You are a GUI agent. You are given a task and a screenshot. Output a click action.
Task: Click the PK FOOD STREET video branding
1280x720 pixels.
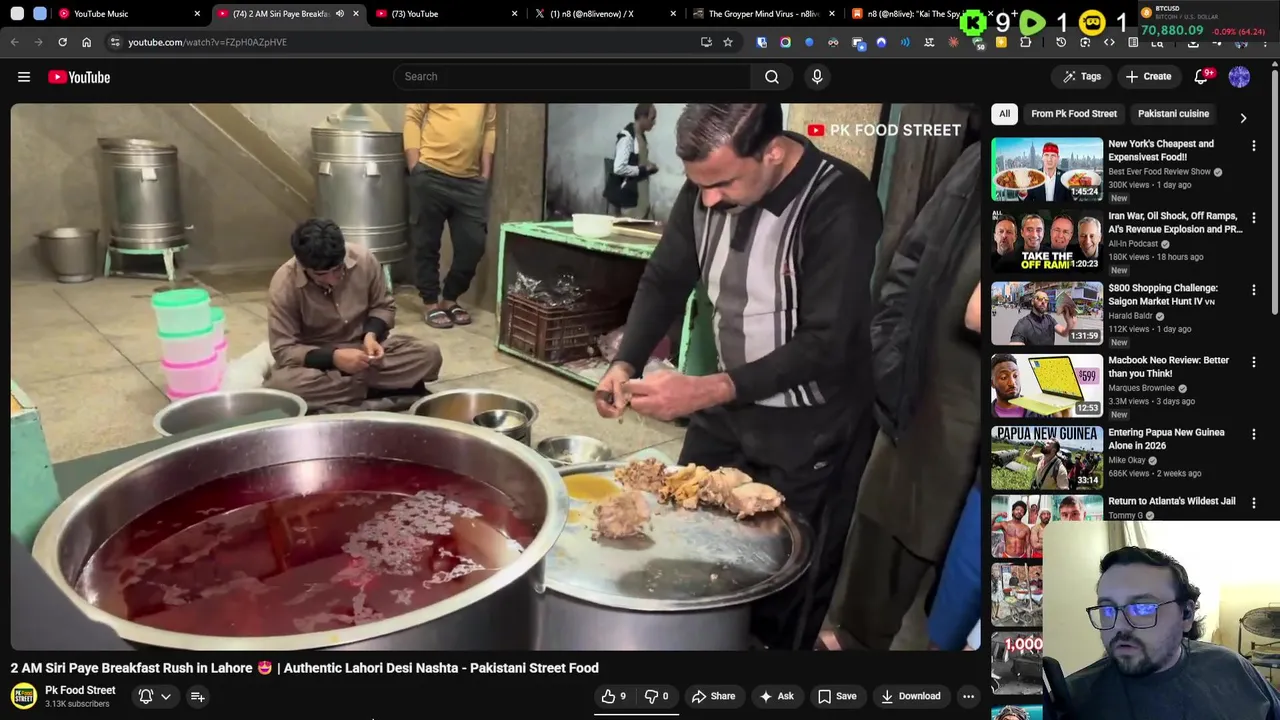coord(884,130)
